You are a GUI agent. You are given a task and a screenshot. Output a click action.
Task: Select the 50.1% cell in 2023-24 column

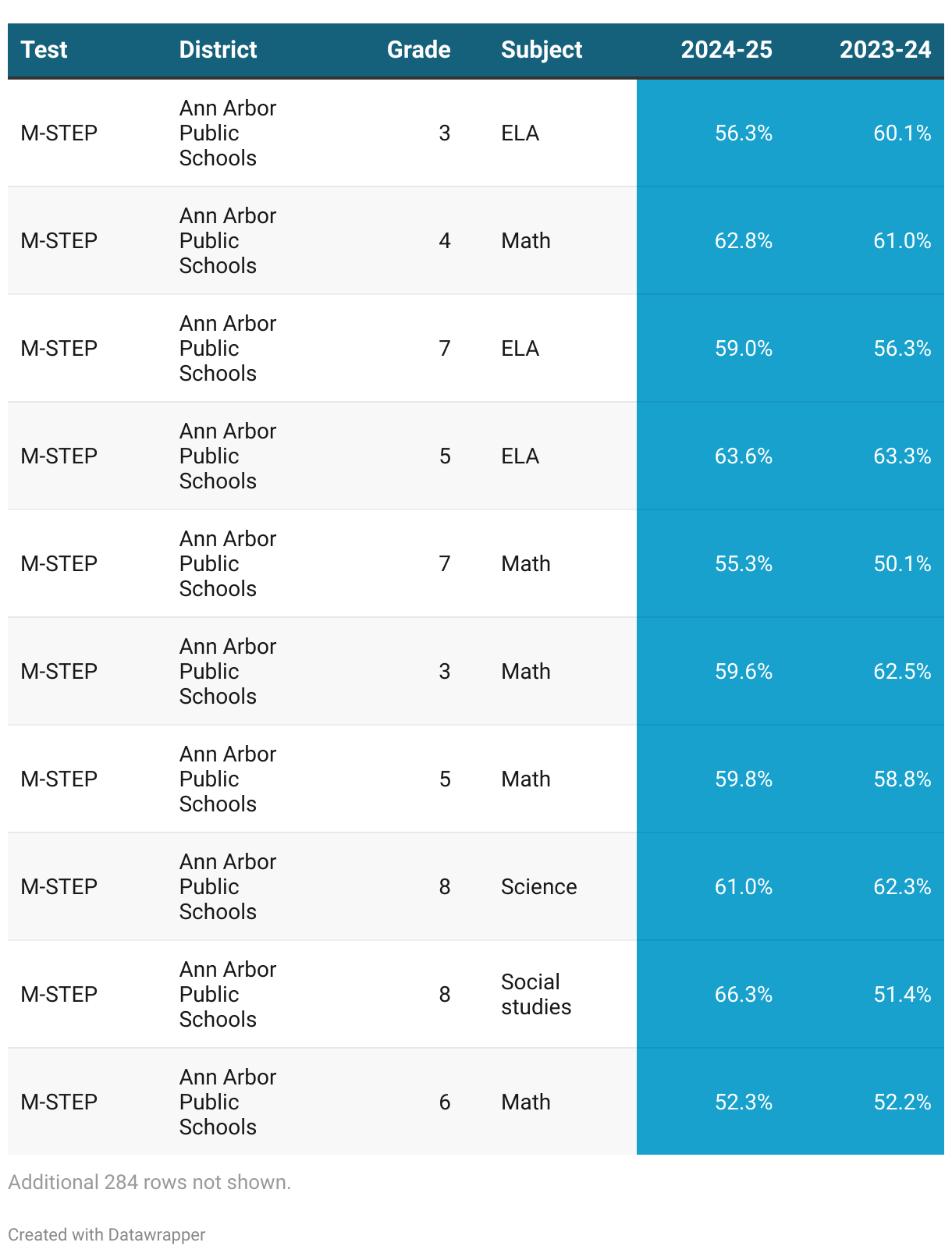click(x=902, y=564)
